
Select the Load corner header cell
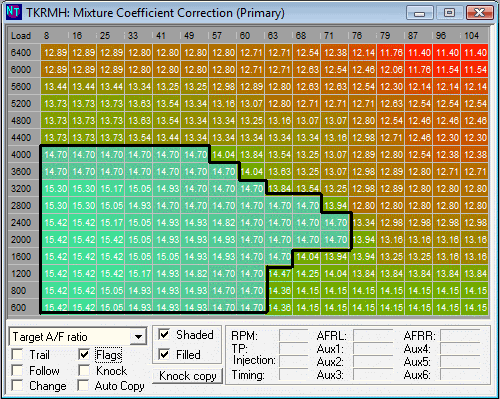click(24, 36)
